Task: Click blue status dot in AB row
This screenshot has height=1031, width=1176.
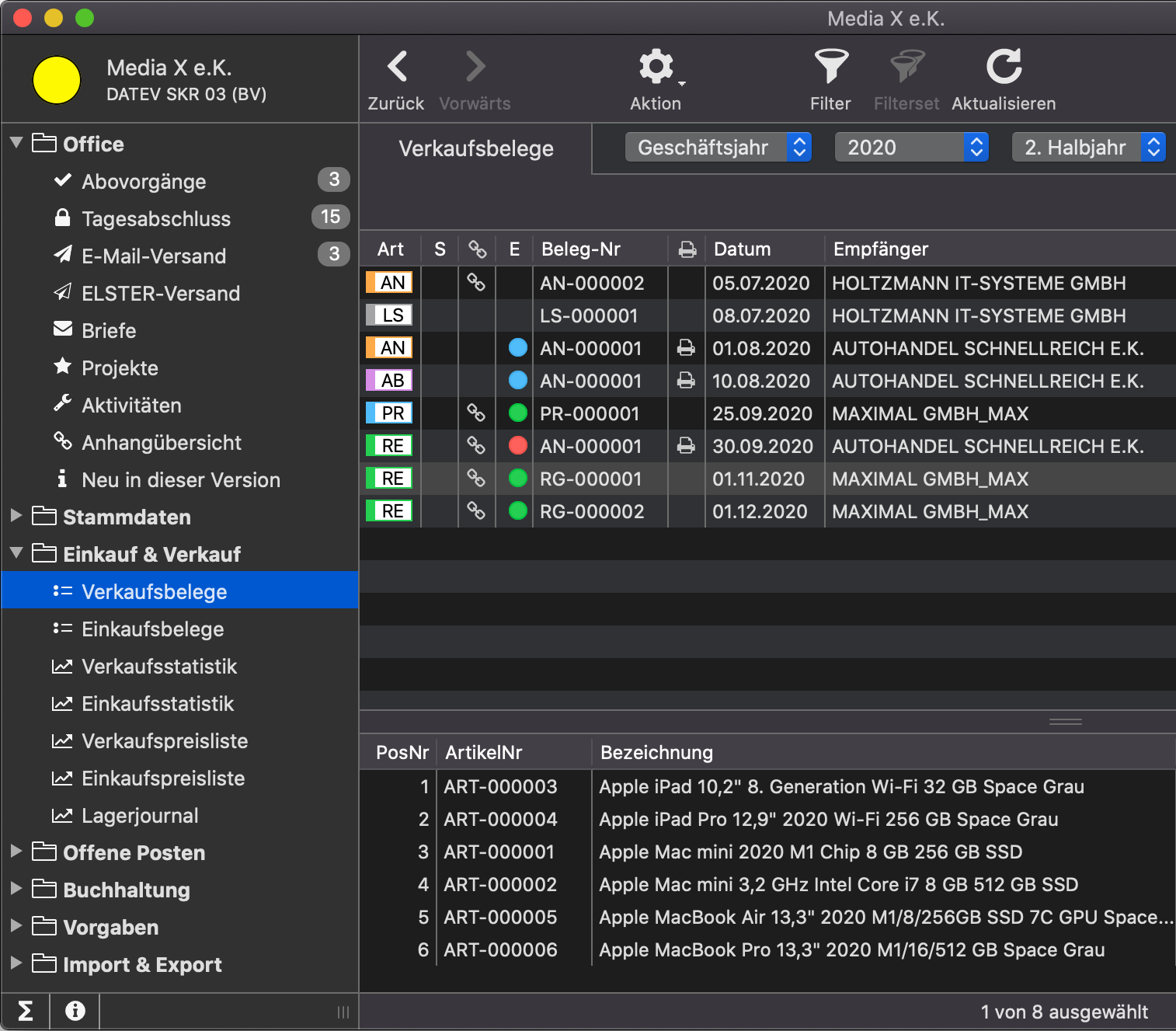Action: (517, 381)
